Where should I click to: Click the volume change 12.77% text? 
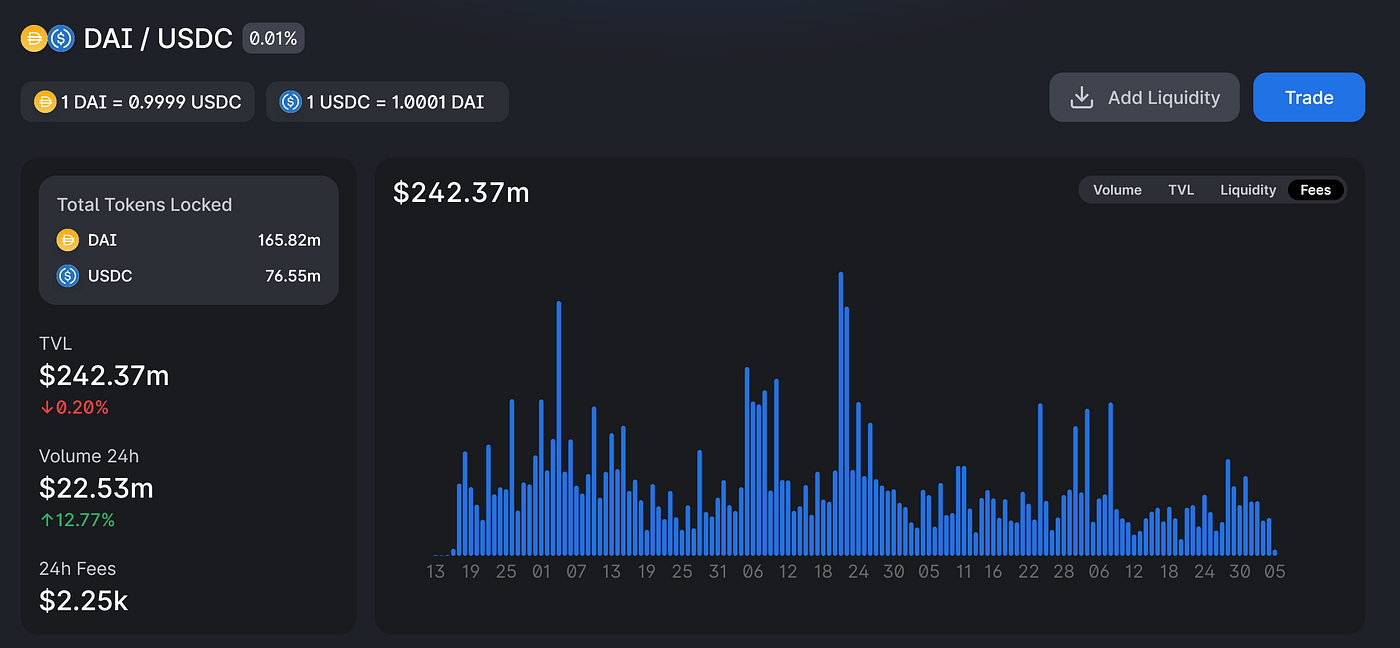point(77,520)
